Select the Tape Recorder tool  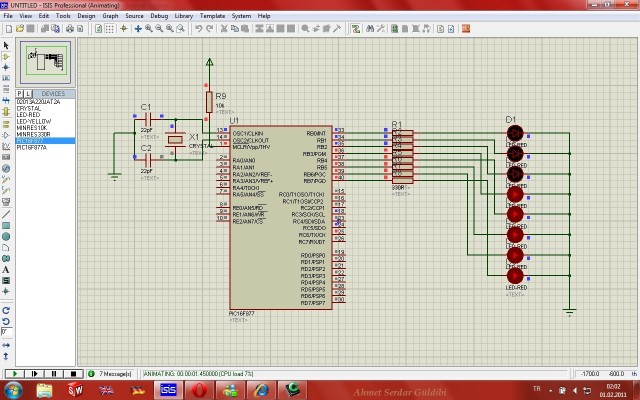pyautogui.click(x=6, y=157)
